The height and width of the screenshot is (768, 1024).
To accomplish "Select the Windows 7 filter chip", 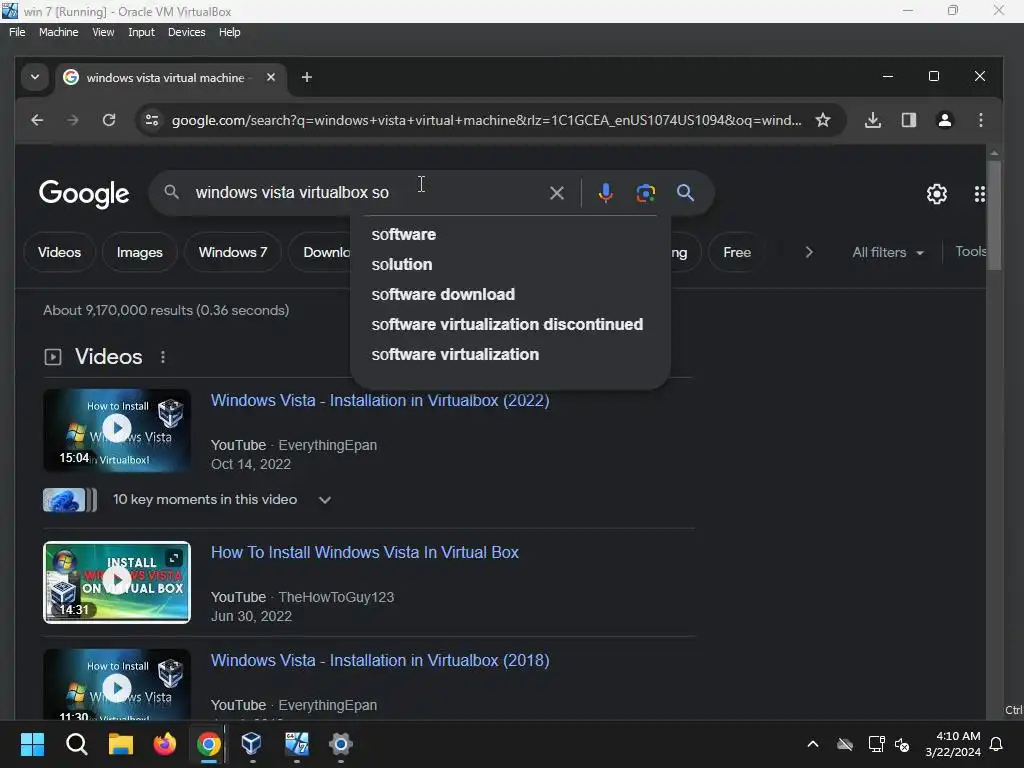I will click(232, 252).
